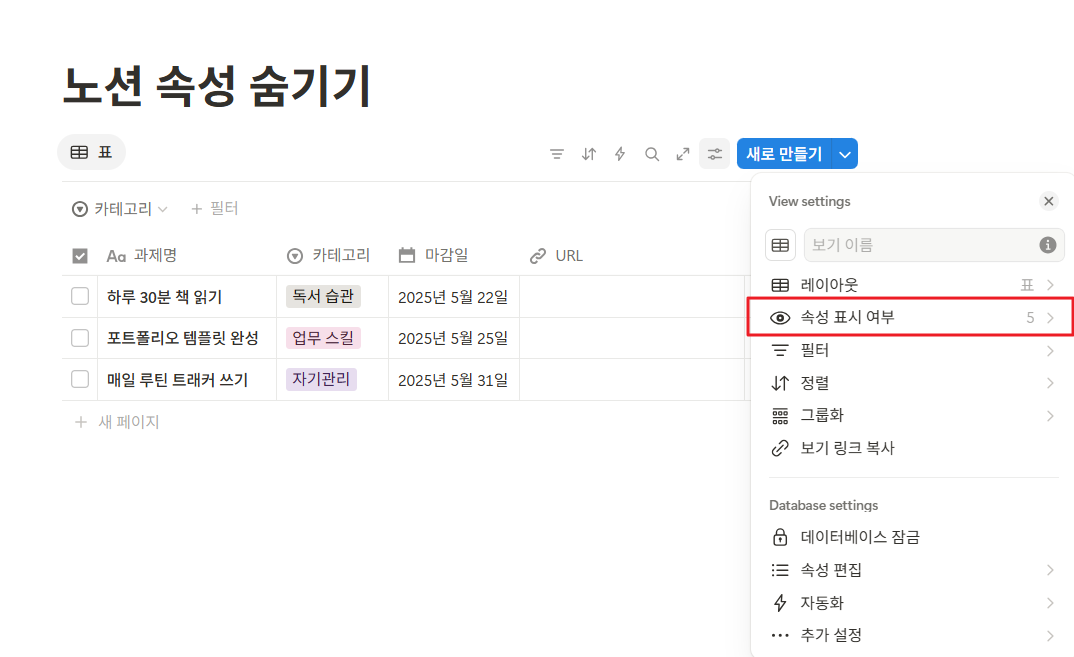
Task: Expand the 레이아웃 settings row
Action: pyautogui.click(x=900, y=285)
